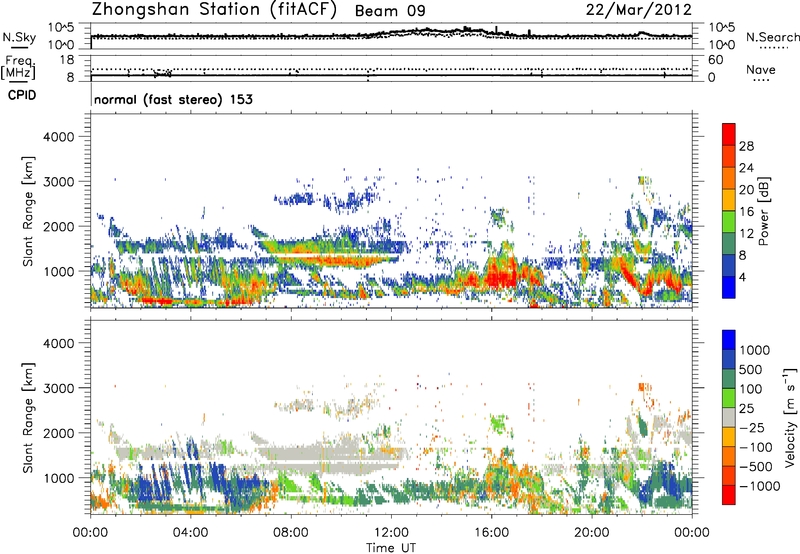
Task: Click the '20:00' time axis label
Action: point(592,533)
